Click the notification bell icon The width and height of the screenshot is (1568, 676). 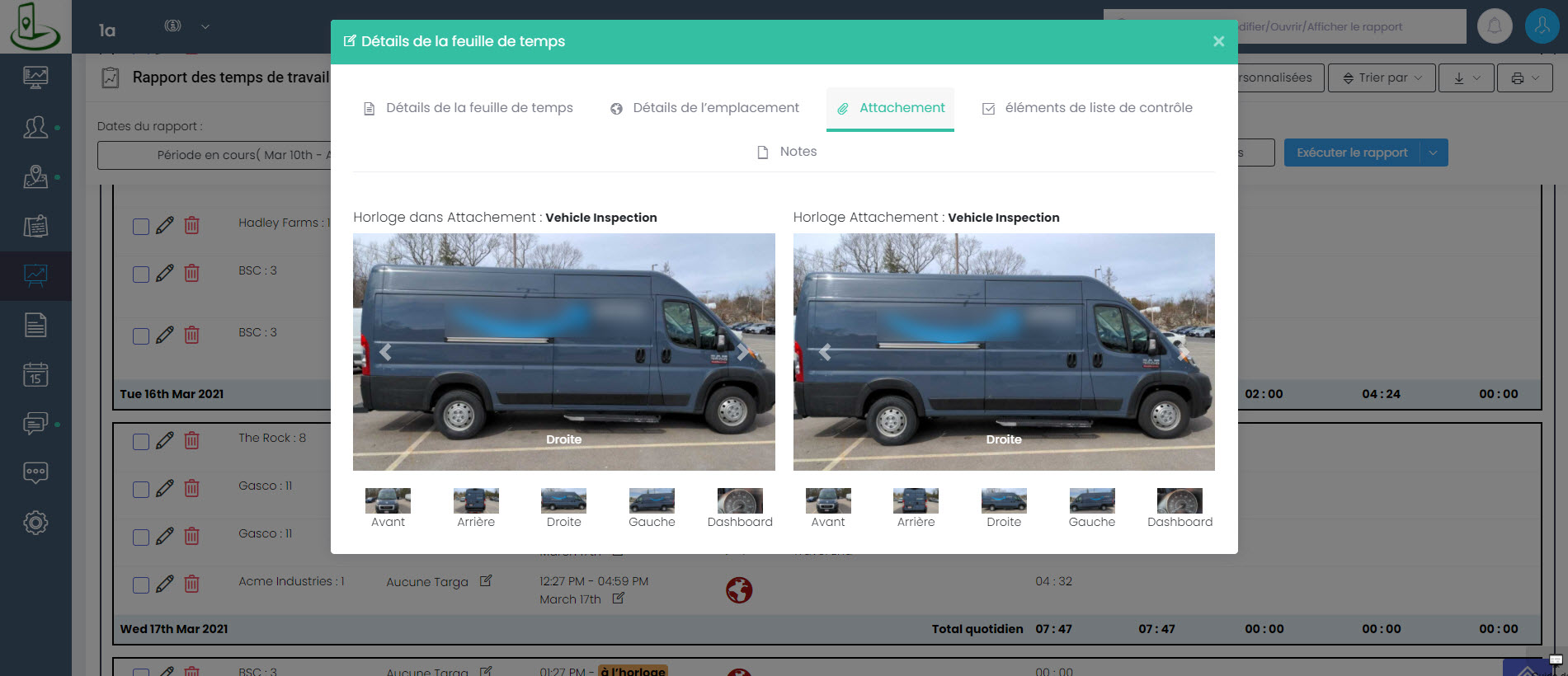tap(1494, 26)
